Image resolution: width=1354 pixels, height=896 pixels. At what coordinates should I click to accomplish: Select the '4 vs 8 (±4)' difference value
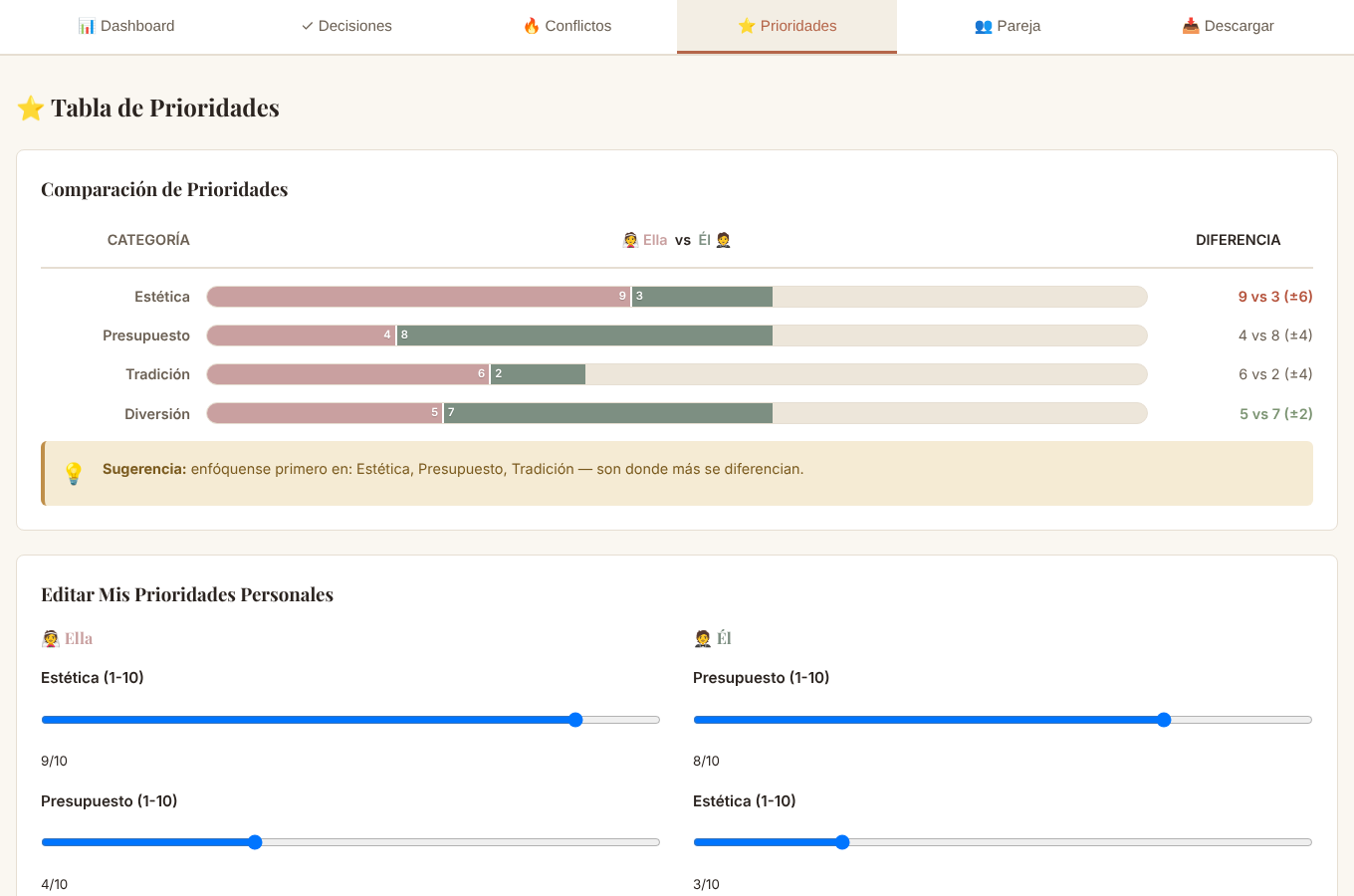[1275, 336]
